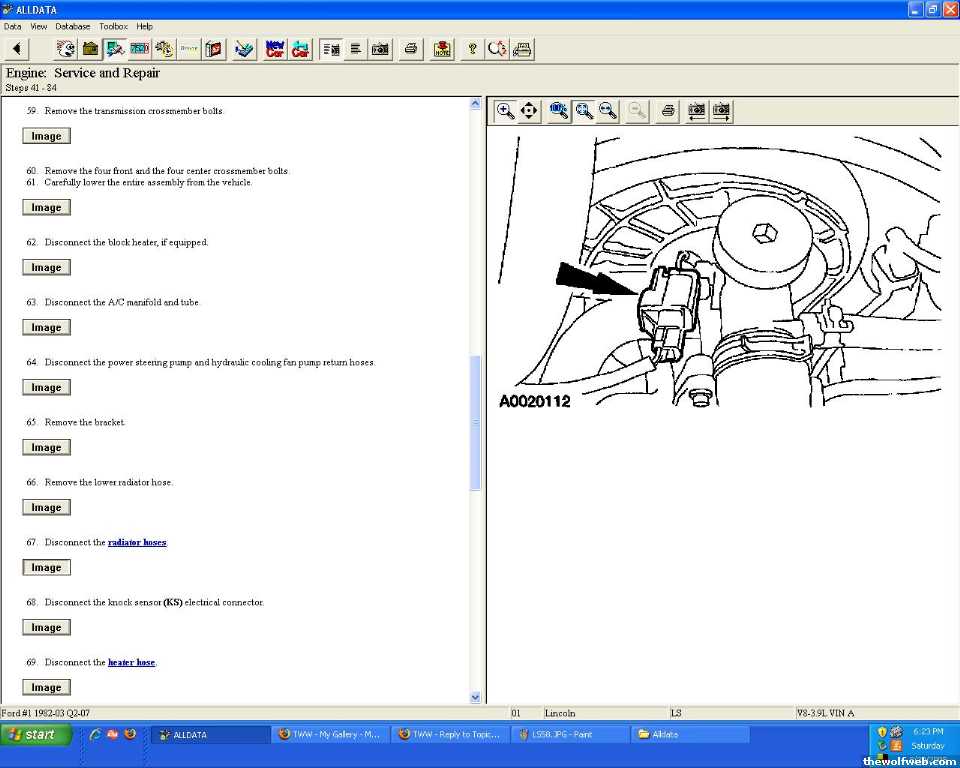Select the zoom-in magnifier tool
Screen dimensions: 960x768
click(x=506, y=111)
